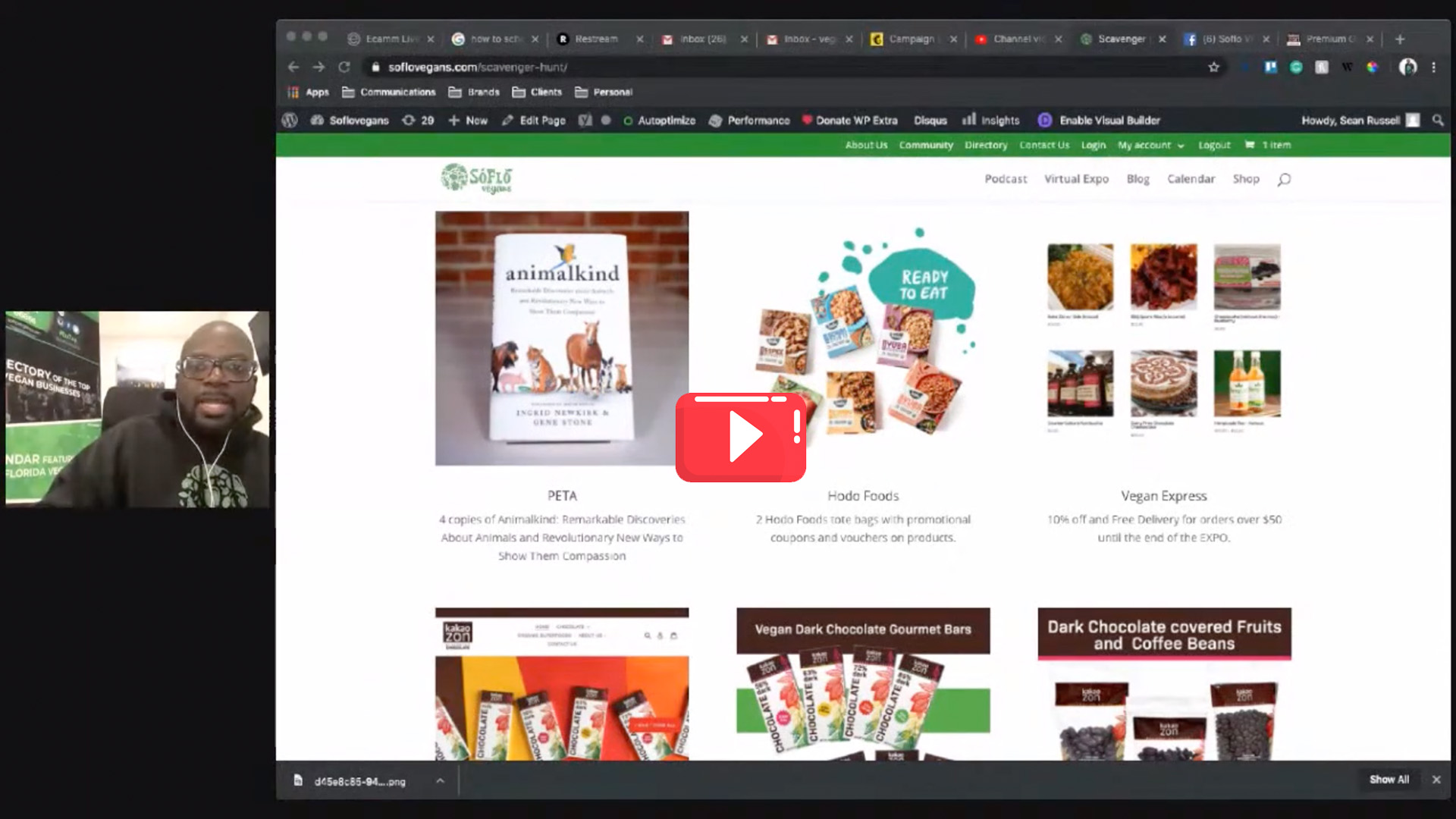Expand download options for png file

[440, 780]
